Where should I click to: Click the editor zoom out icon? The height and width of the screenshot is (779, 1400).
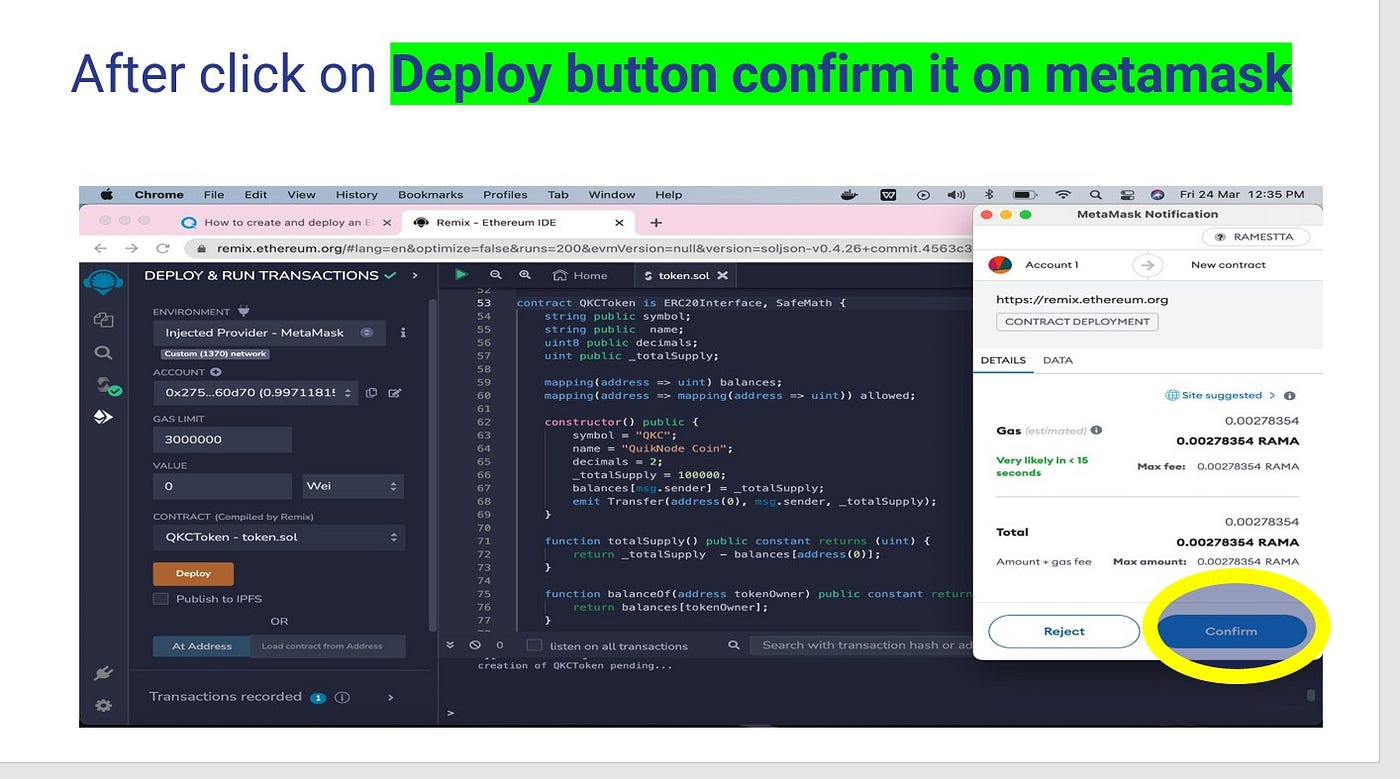point(495,275)
